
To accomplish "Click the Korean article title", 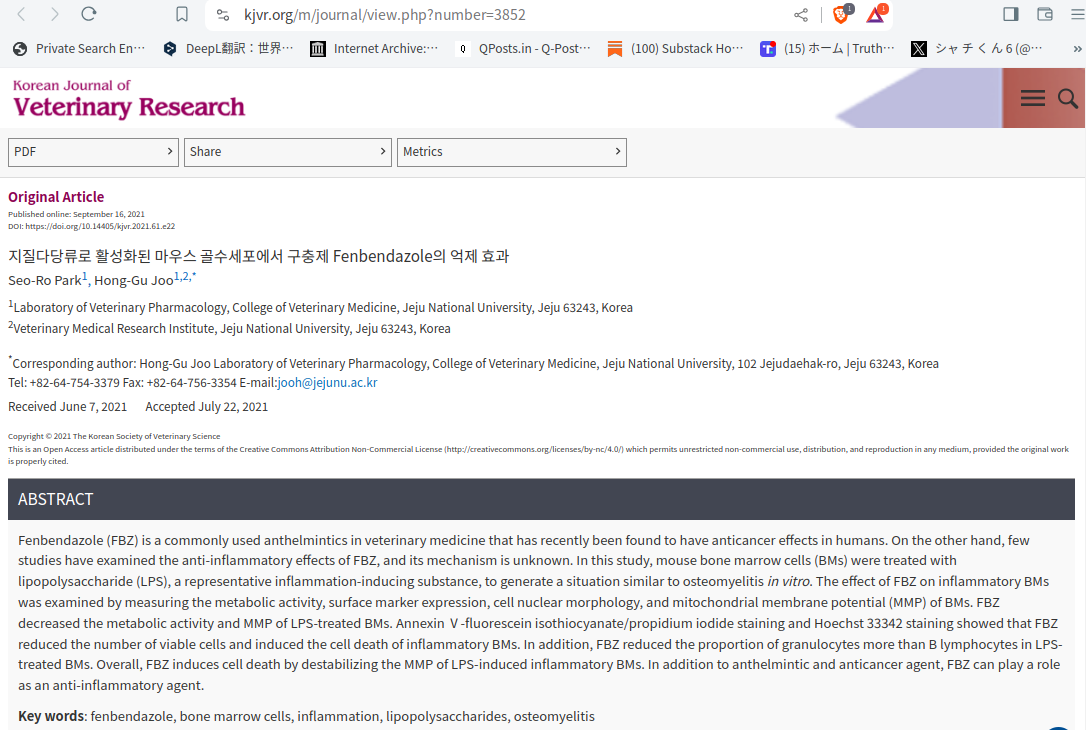I will (x=258, y=256).
